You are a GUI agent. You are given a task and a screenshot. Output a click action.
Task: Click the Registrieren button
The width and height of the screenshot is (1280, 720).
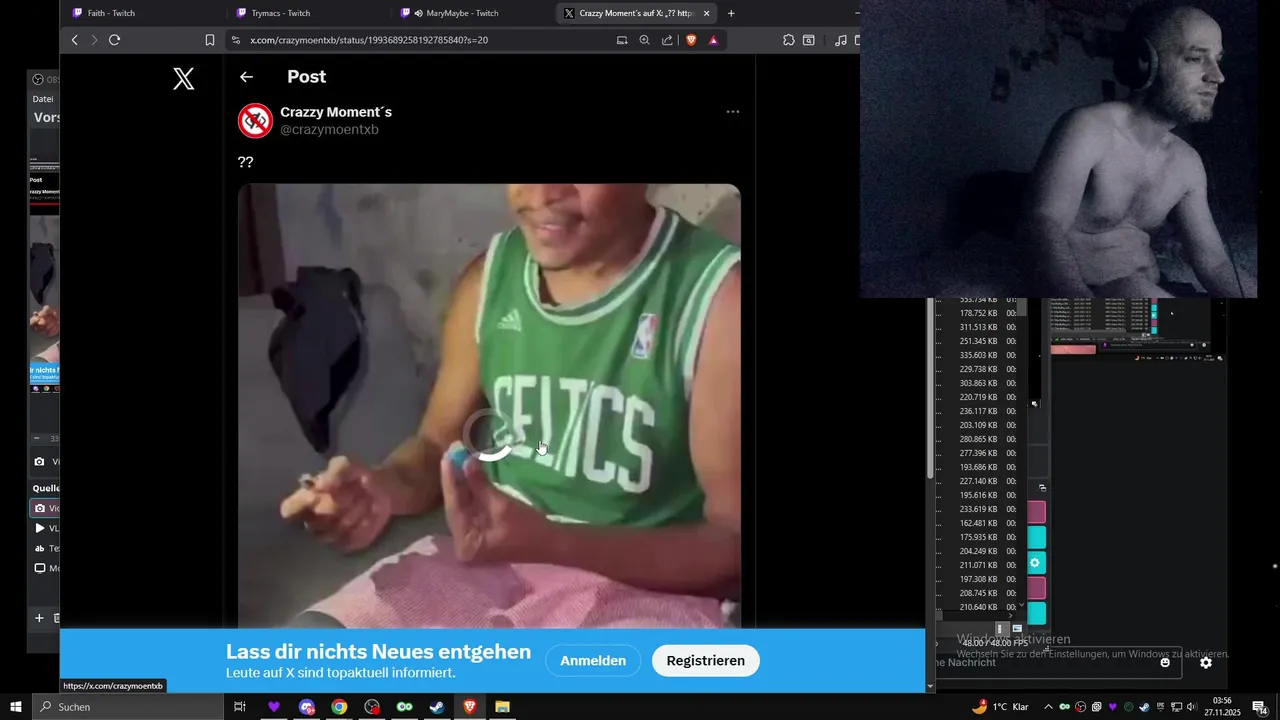pyautogui.click(x=706, y=661)
